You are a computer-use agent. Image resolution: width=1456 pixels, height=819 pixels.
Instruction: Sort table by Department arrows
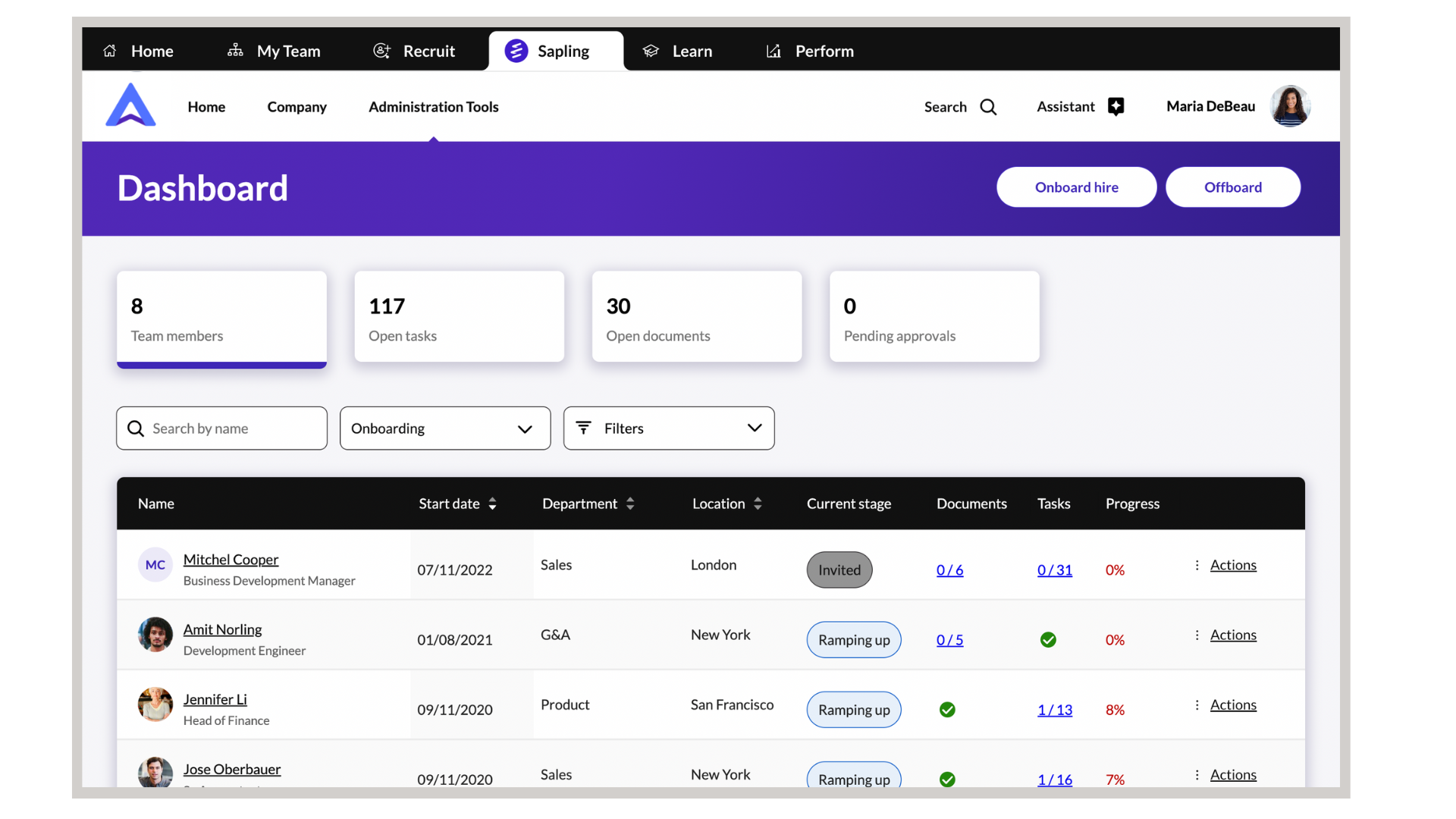coord(630,504)
